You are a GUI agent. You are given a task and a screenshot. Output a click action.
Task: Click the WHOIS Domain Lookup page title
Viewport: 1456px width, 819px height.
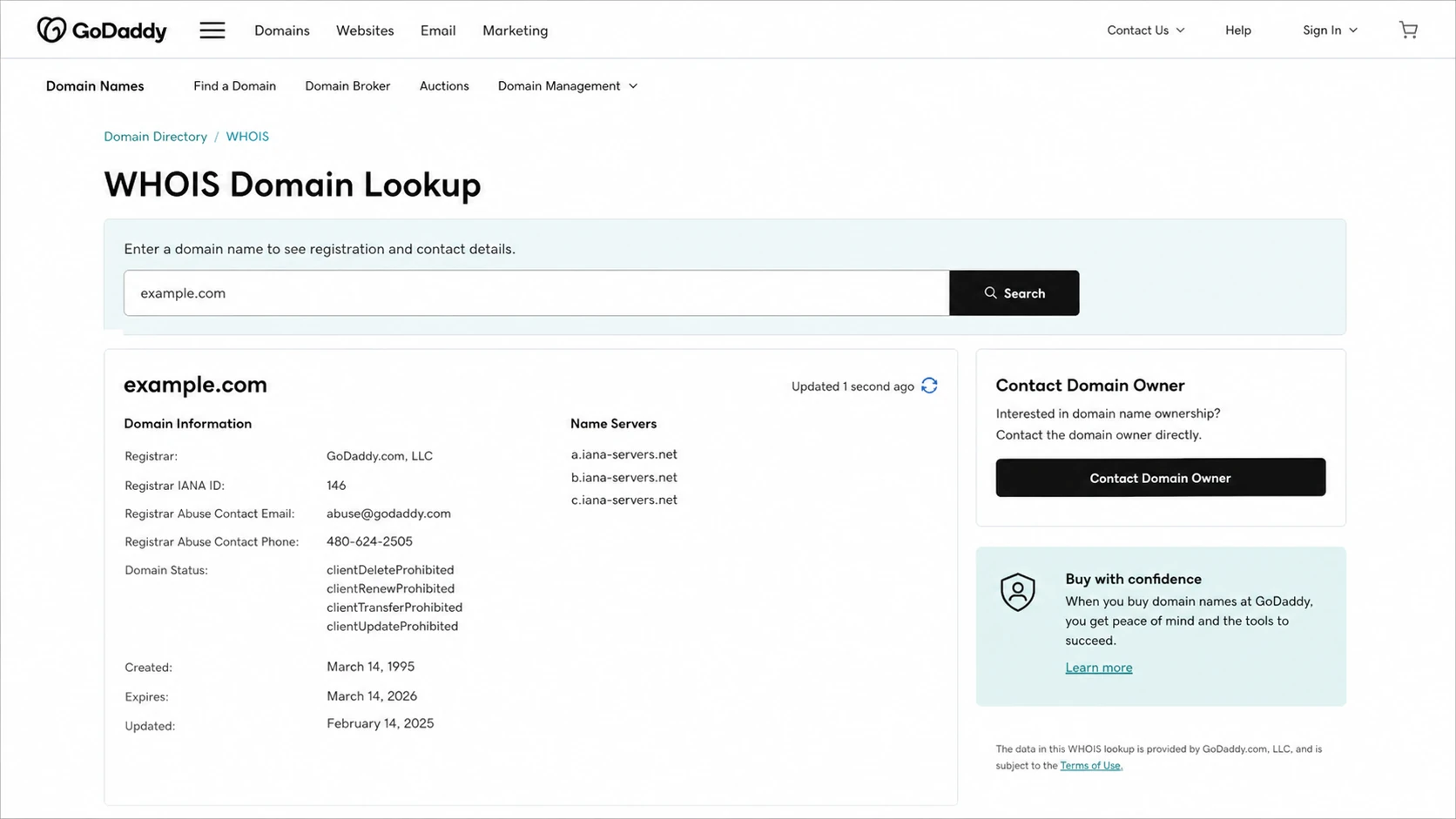coord(292,185)
